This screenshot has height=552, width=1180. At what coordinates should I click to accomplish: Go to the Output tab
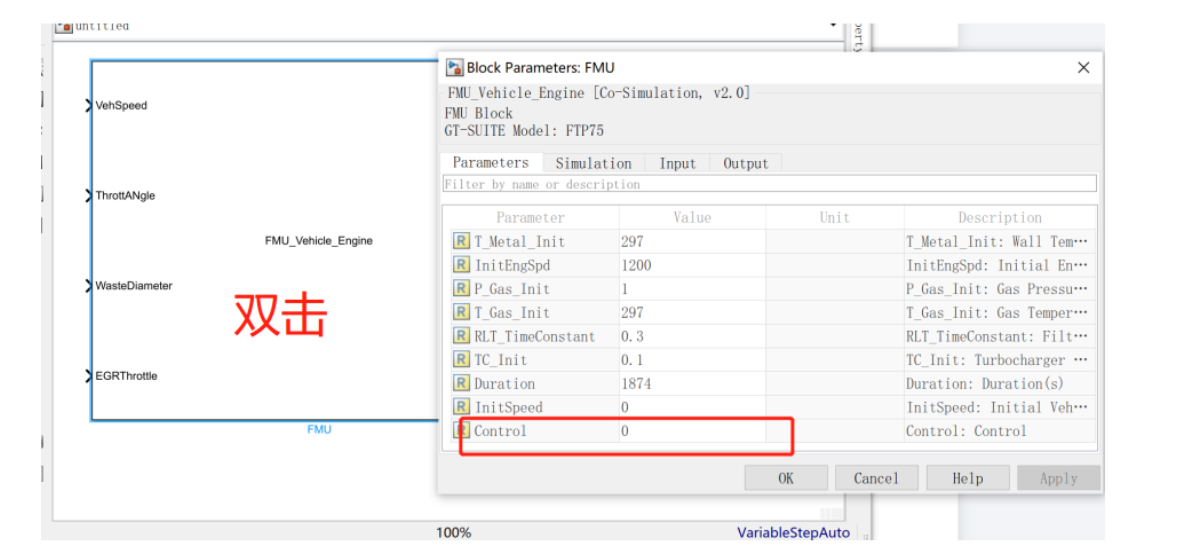(746, 163)
